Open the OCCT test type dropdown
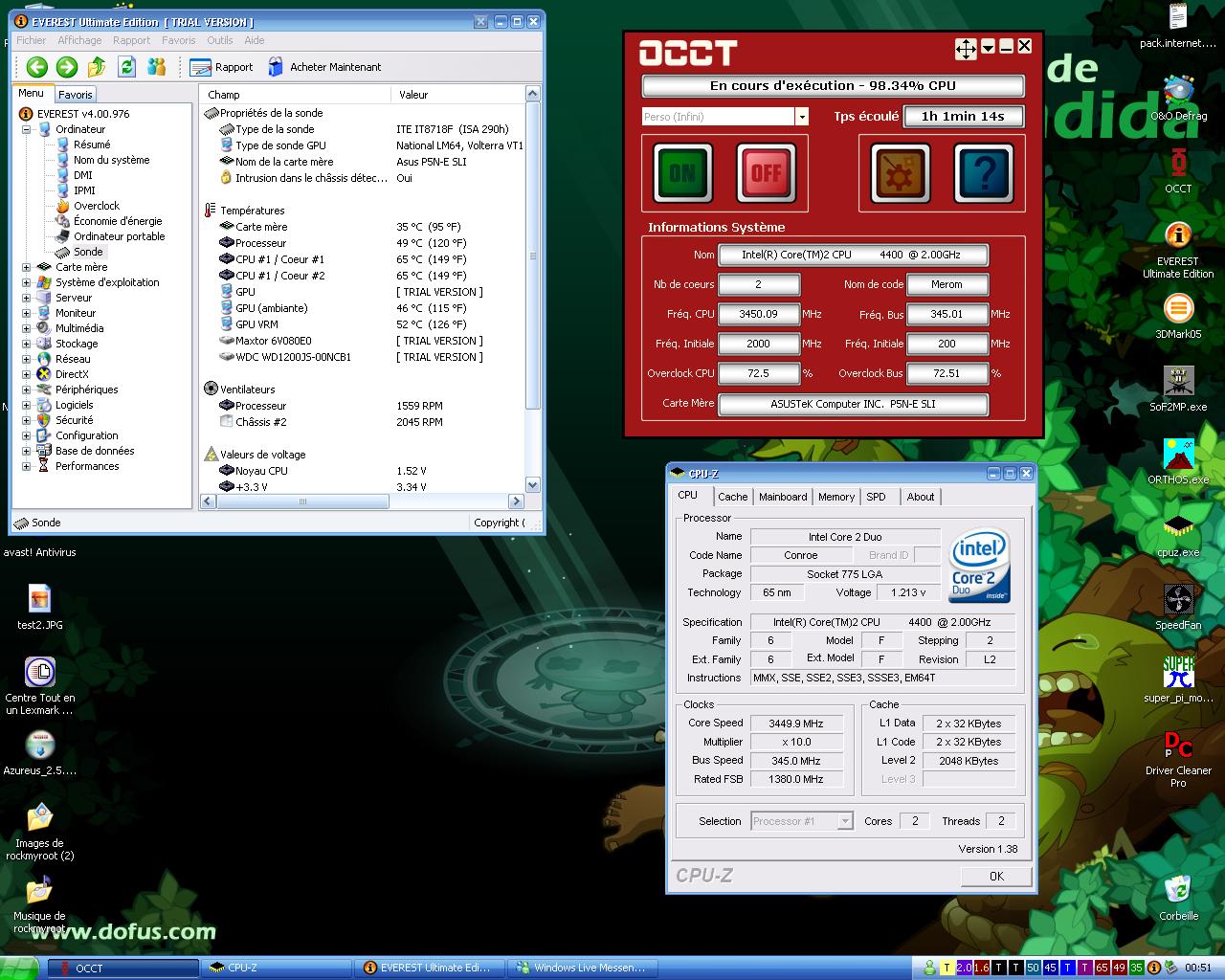The width and height of the screenshot is (1225, 980). tap(802, 117)
